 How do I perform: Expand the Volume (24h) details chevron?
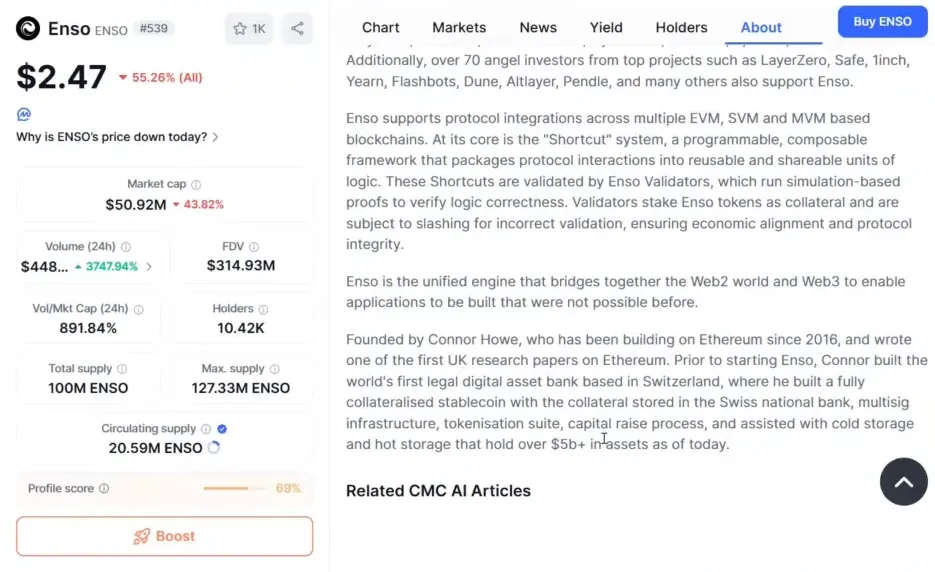click(x=149, y=267)
